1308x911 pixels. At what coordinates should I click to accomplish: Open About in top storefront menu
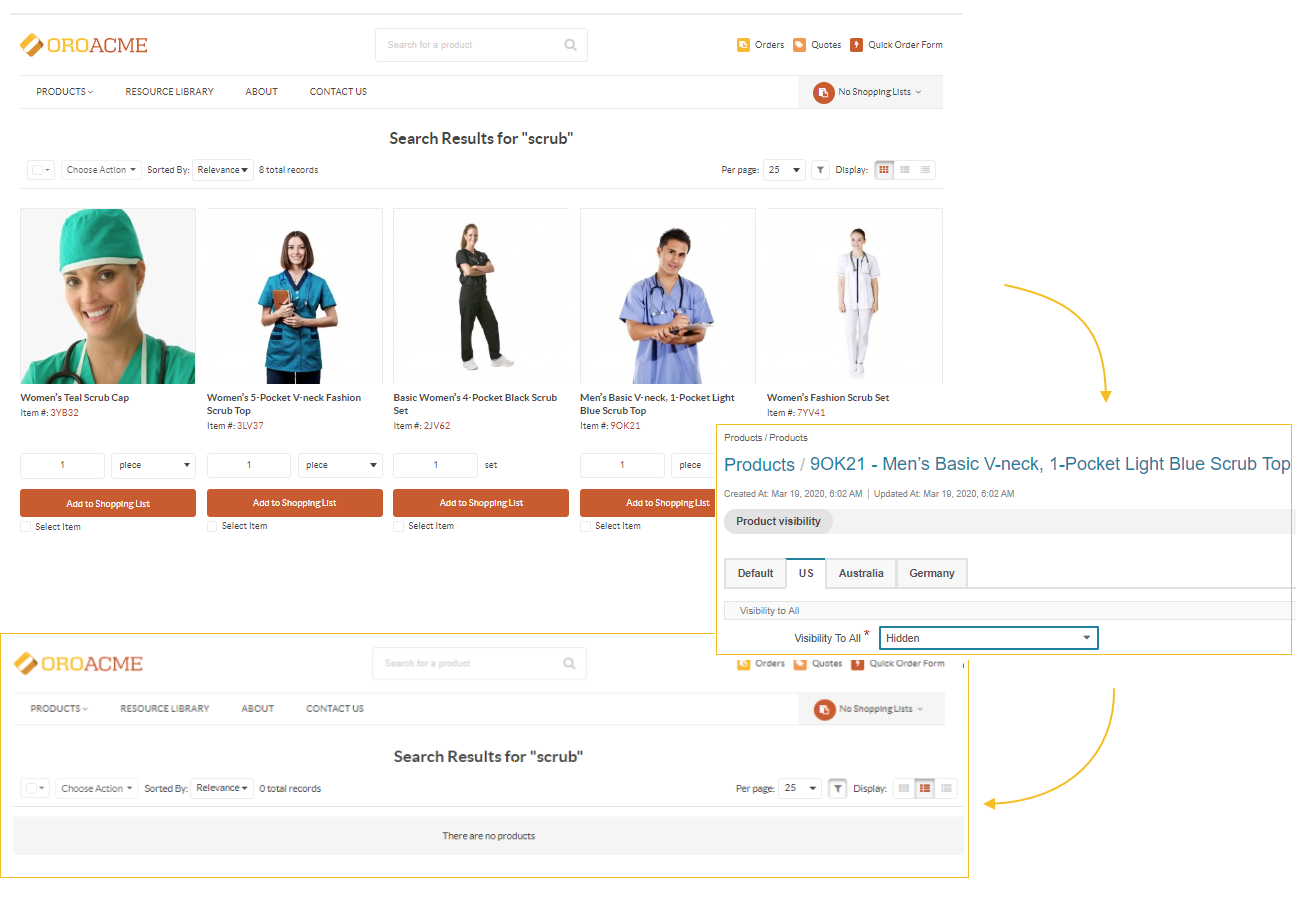262,92
